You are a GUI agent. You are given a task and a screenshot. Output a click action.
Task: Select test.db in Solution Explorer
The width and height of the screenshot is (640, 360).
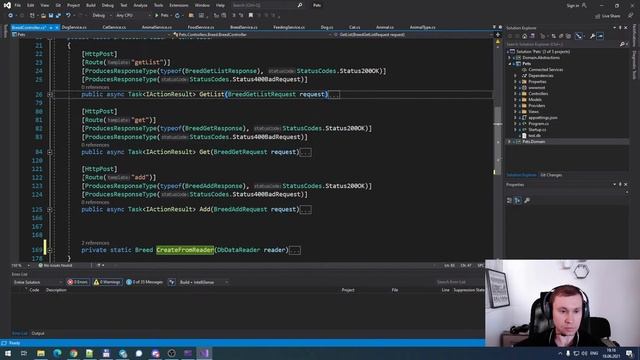[534, 136]
